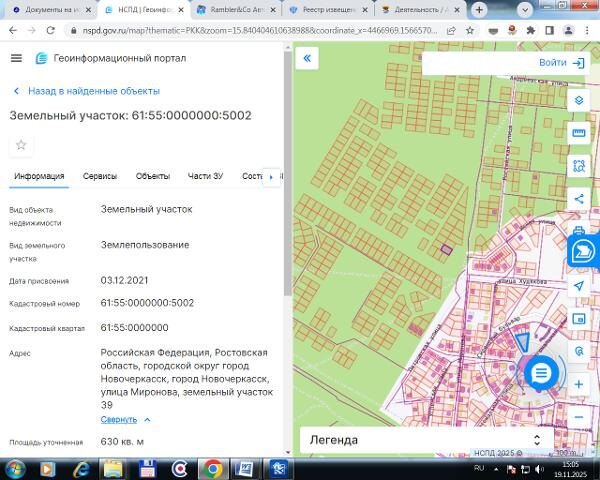Open the browser tab search dropdown

click(x=525, y=10)
